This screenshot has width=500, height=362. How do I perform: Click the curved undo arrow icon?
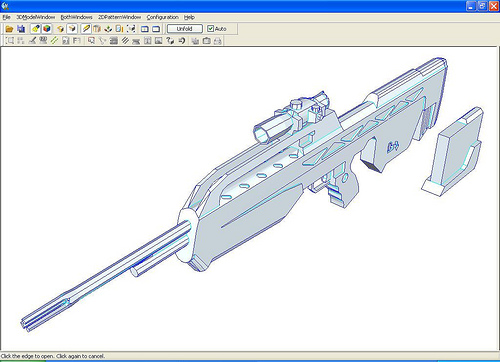click(x=182, y=41)
